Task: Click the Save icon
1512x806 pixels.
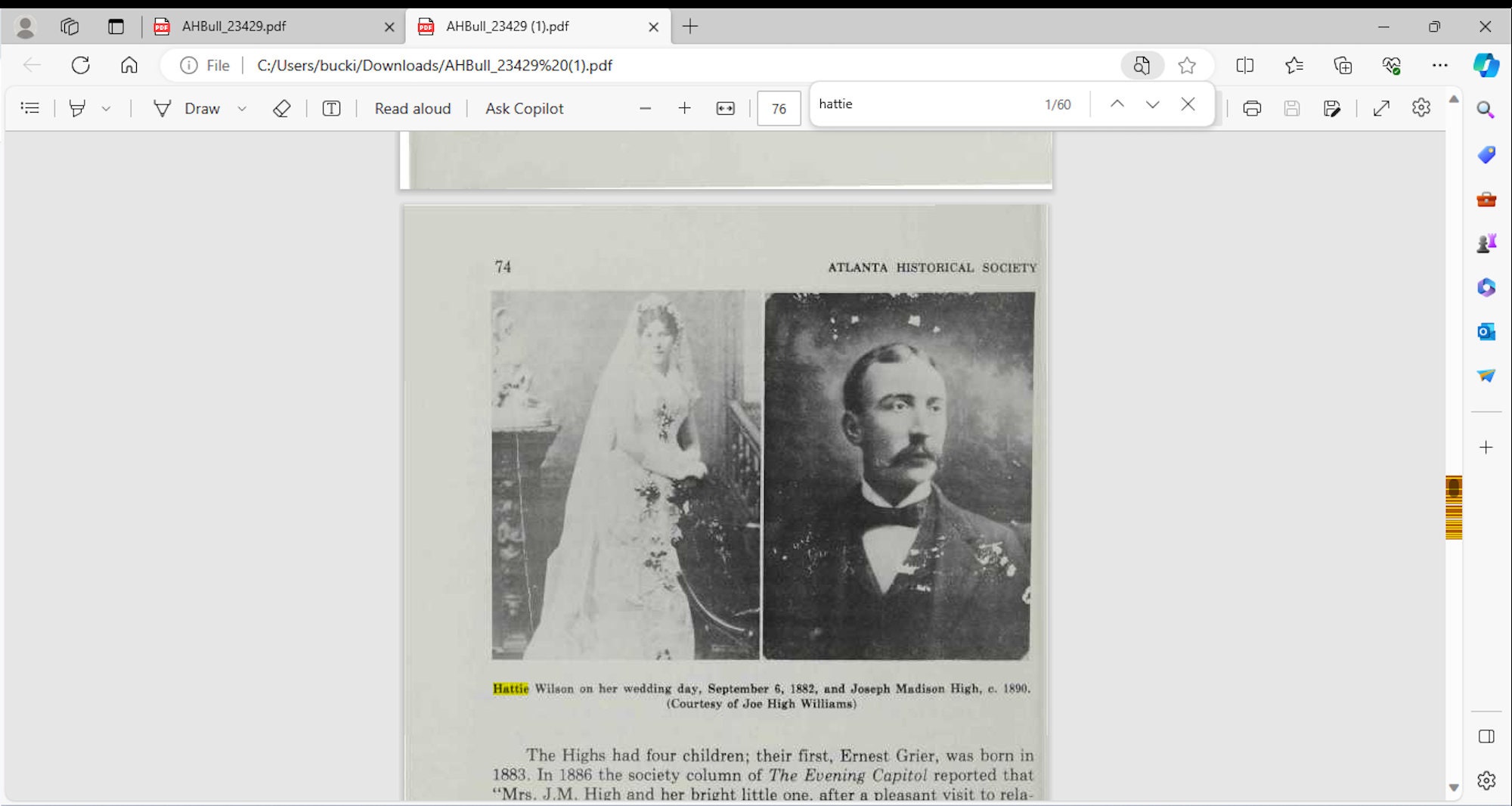Action: [x=1292, y=108]
